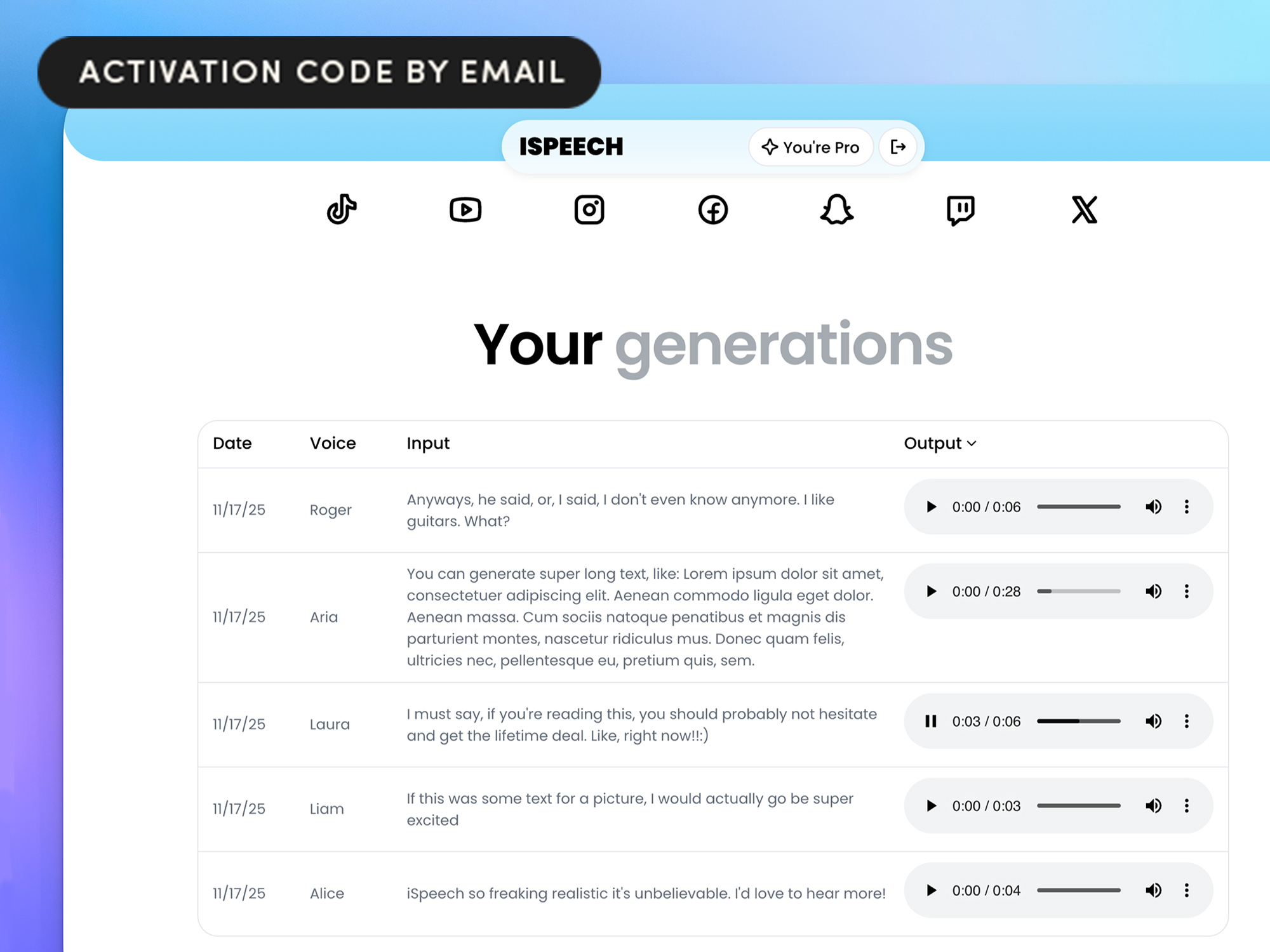The height and width of the screenshot is (952, 1270).
Task: Click the logout arrow icon
Action: tap(898, 147)
